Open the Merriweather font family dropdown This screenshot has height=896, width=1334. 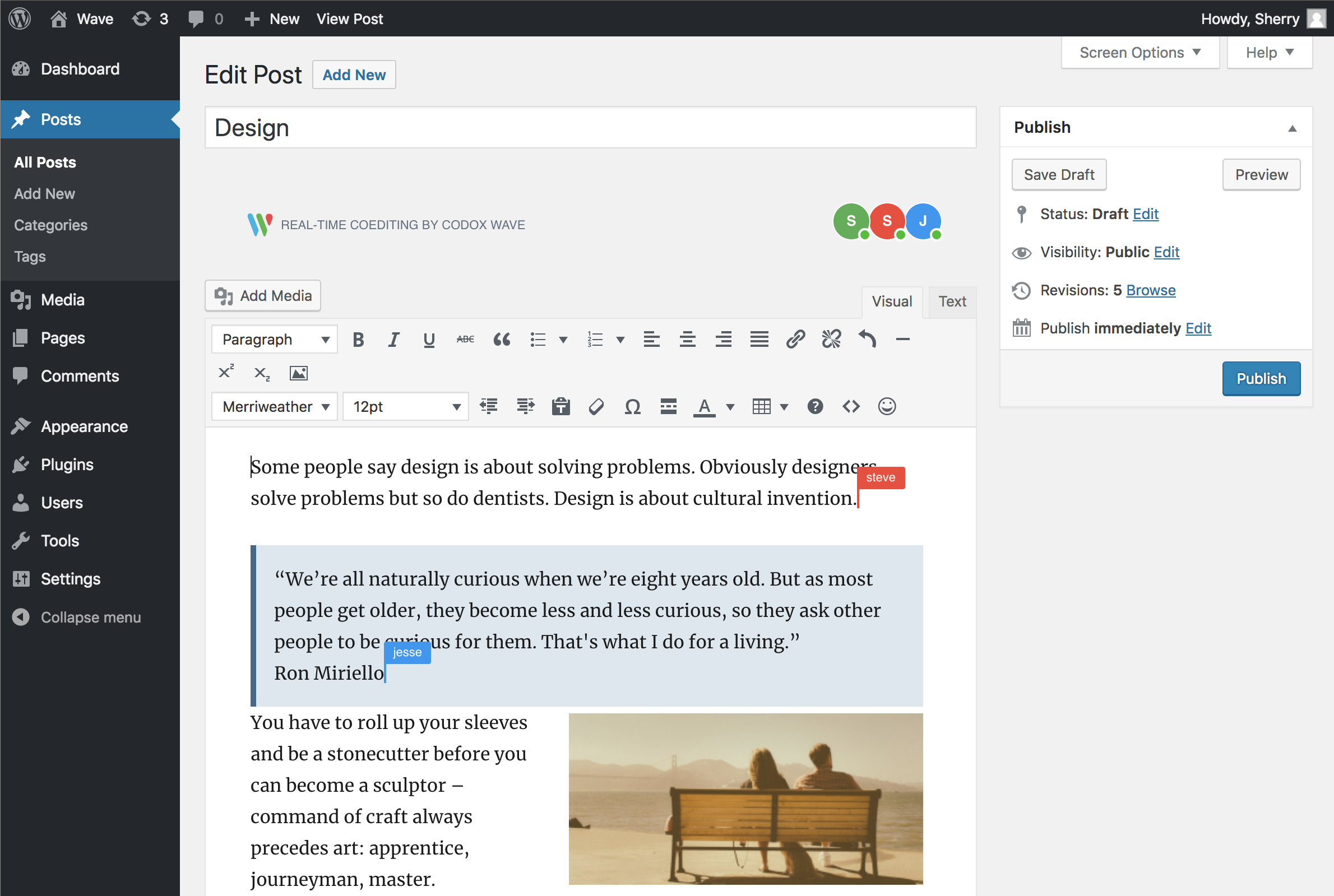pos(275,406)
